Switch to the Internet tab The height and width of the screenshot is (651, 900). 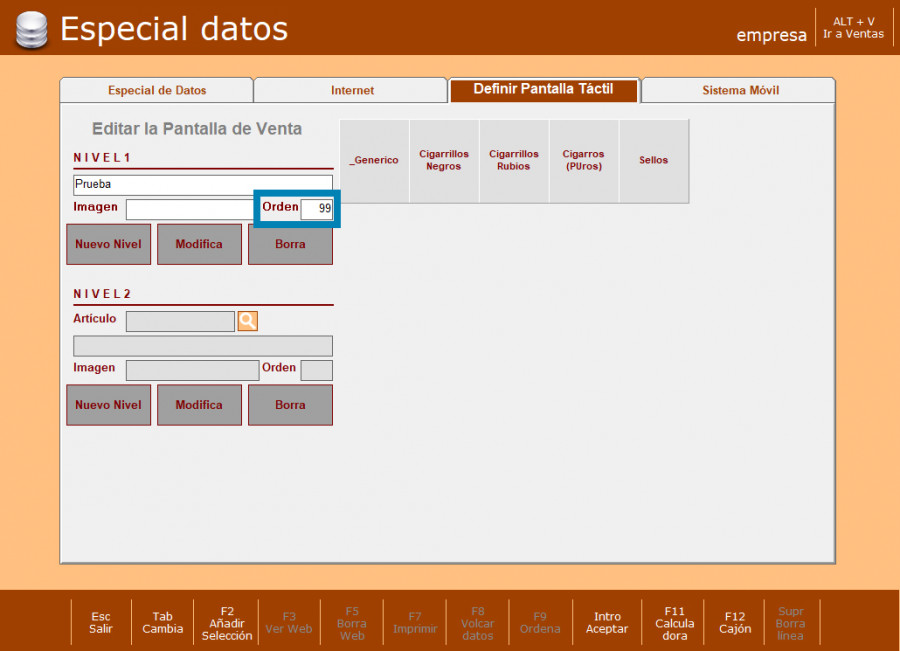tap(352, 90)
